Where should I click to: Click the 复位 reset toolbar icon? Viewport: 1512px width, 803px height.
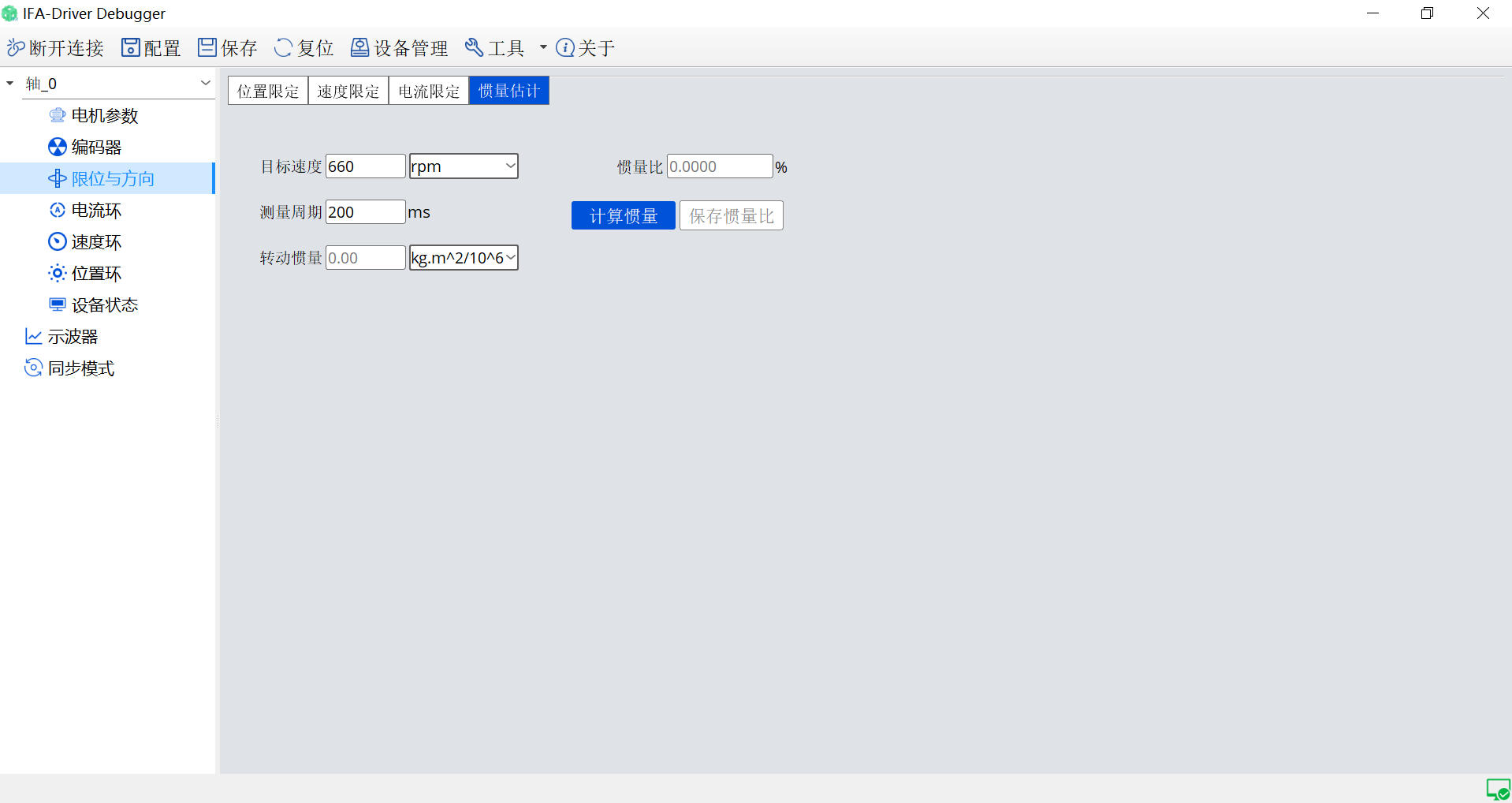tap(283, 48)
